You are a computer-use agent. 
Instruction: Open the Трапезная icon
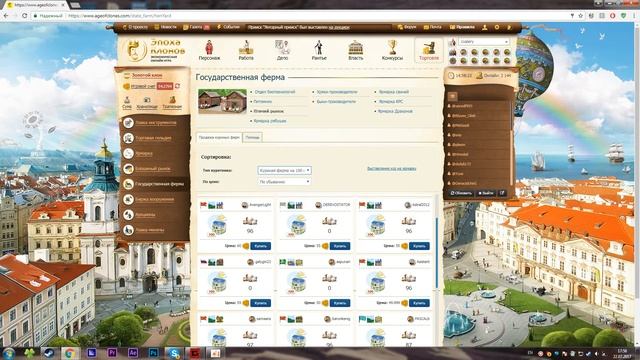pyautogui.click(x=172, y=102)
